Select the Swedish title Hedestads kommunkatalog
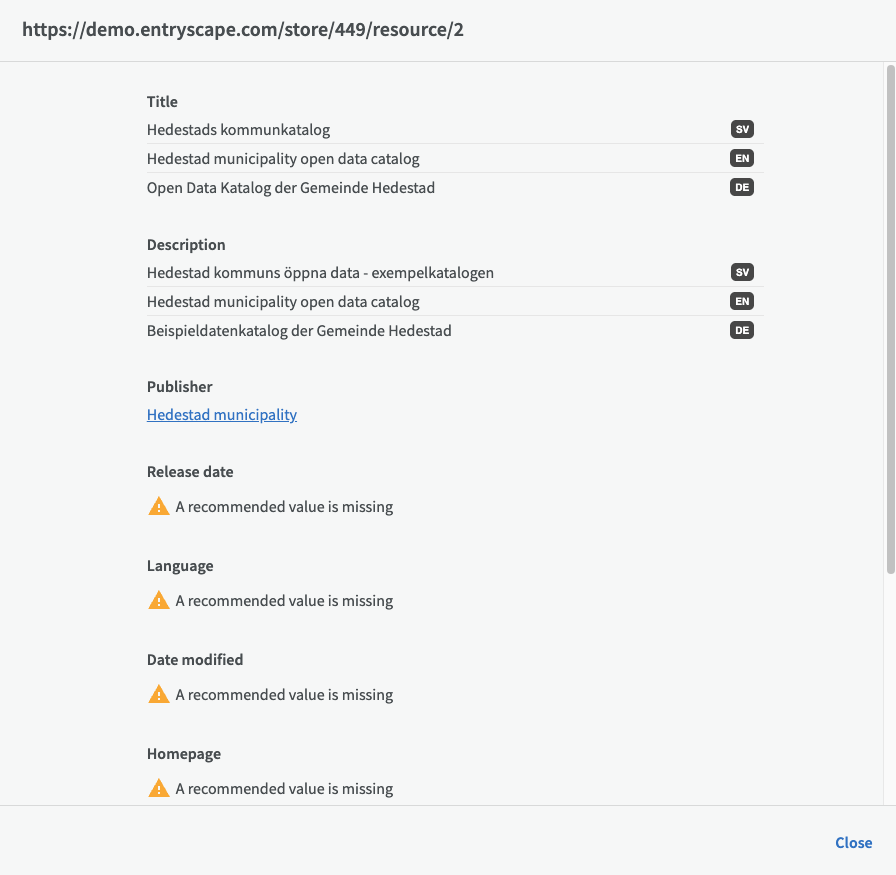896x875 pixels. (x=238, y=130)
